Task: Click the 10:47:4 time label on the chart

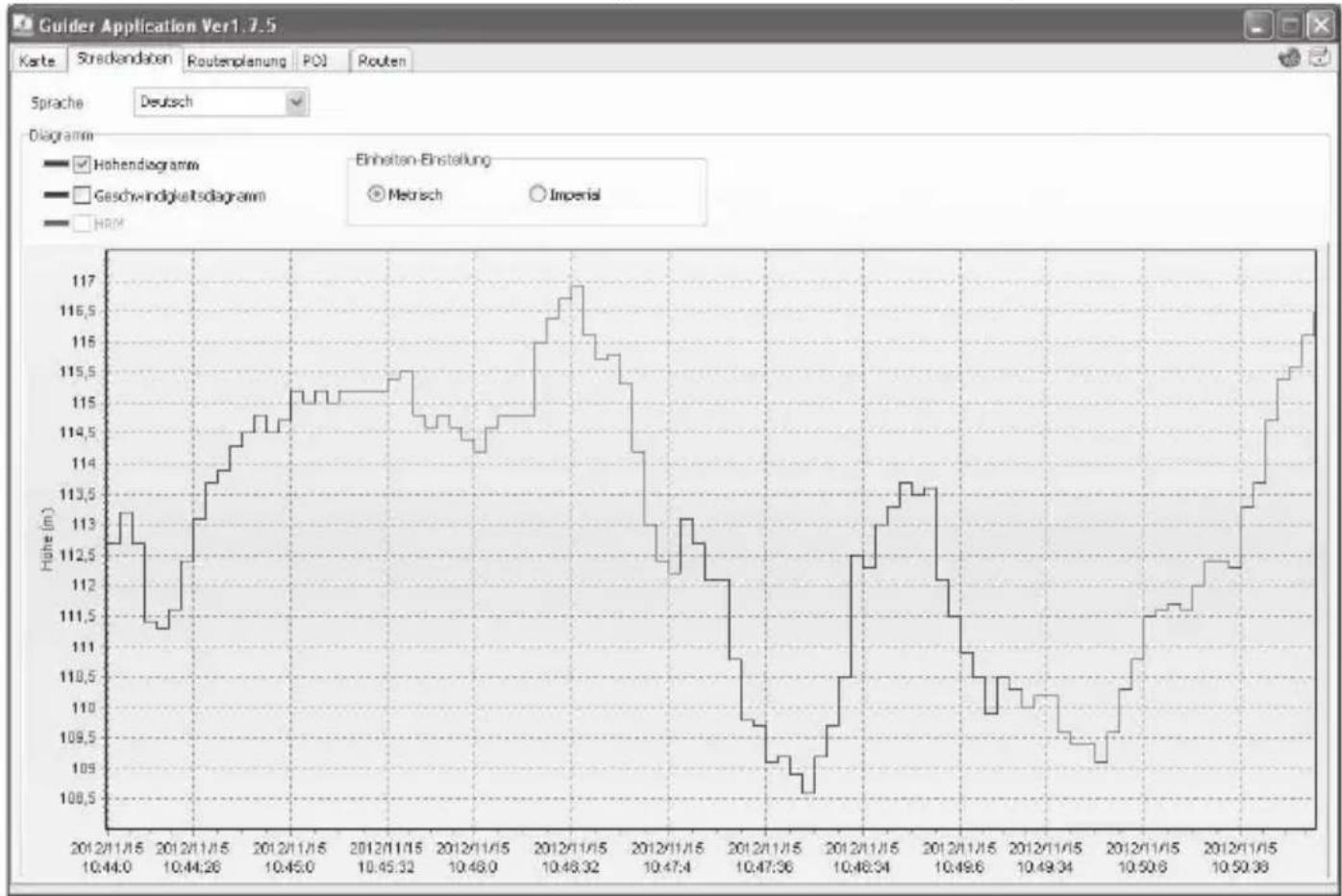Action: [x=667, y=867]
